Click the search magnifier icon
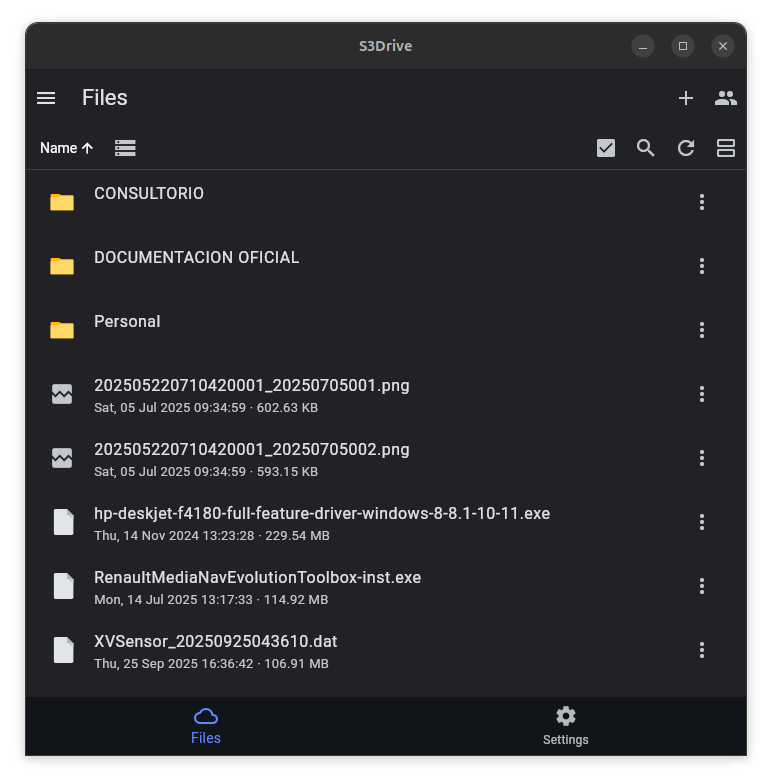This screenshot has width=772, height=784. point(646,148)
